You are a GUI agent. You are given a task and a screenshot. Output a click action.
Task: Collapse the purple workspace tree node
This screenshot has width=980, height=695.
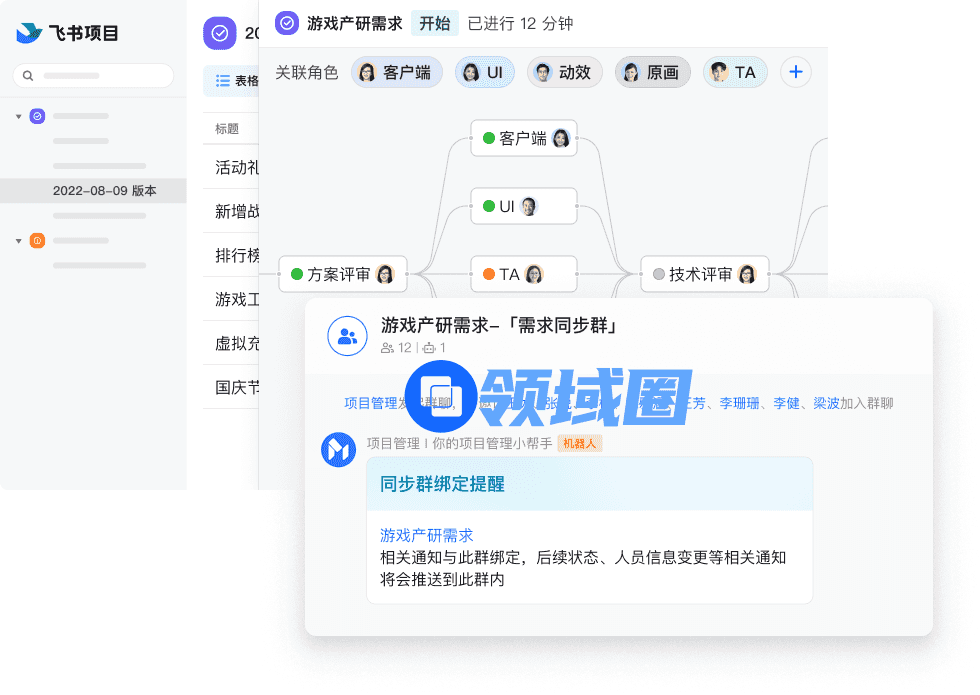click(x=18, y=116)
